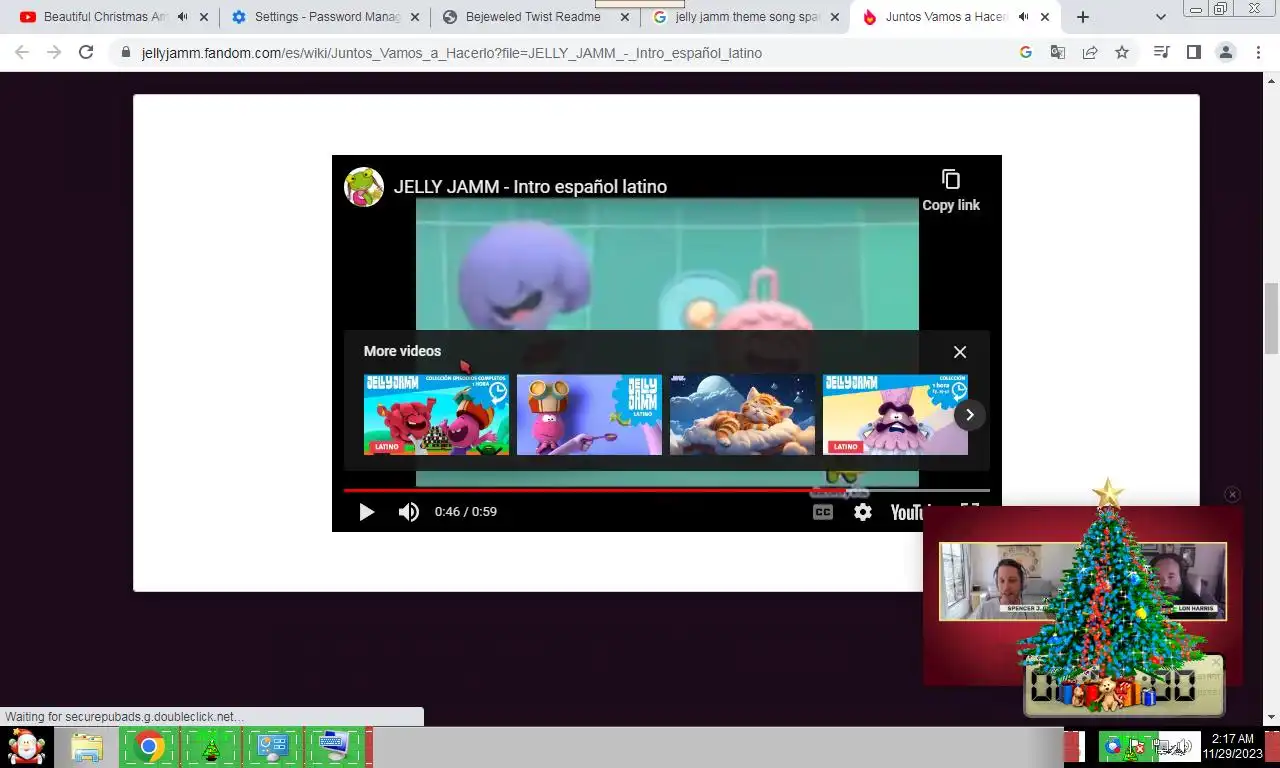
Task: View site information lock icon
Action: point(125,53)
